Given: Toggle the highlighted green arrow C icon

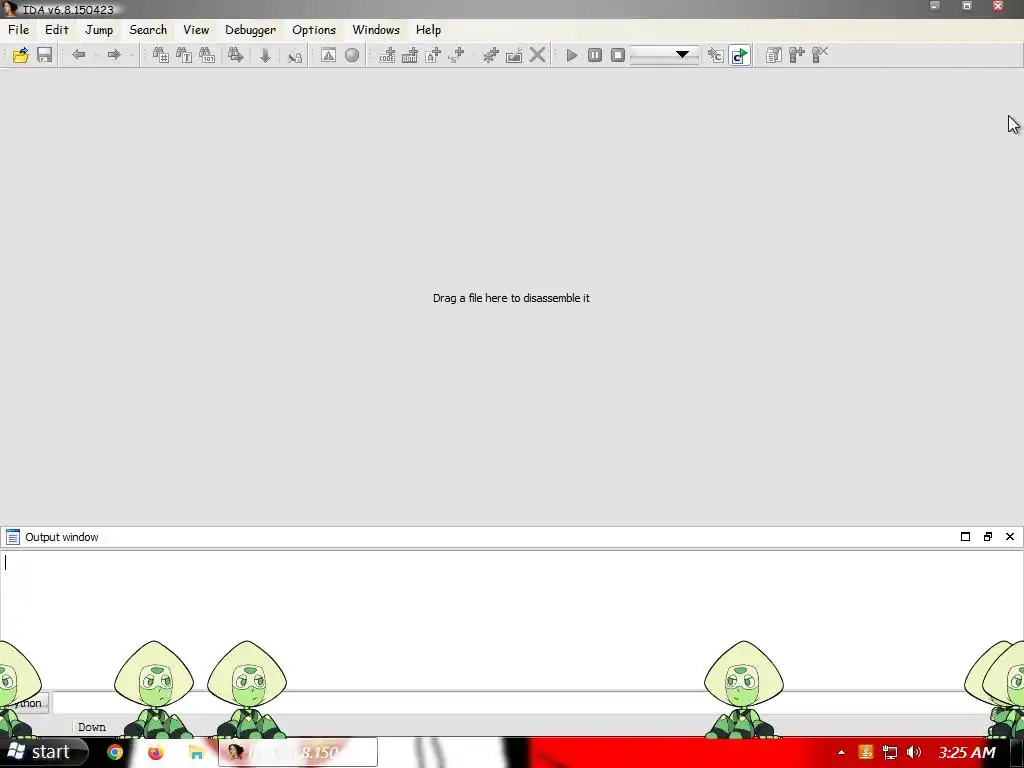Looking at the screenshot, I should click(x=739, y=56).
